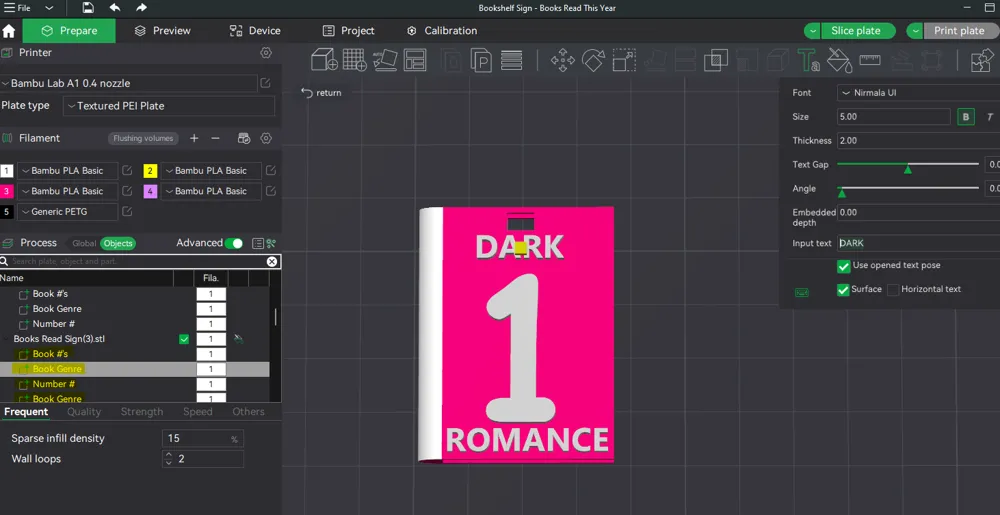Click the Save icon in title bar

(x=88, y=8)
